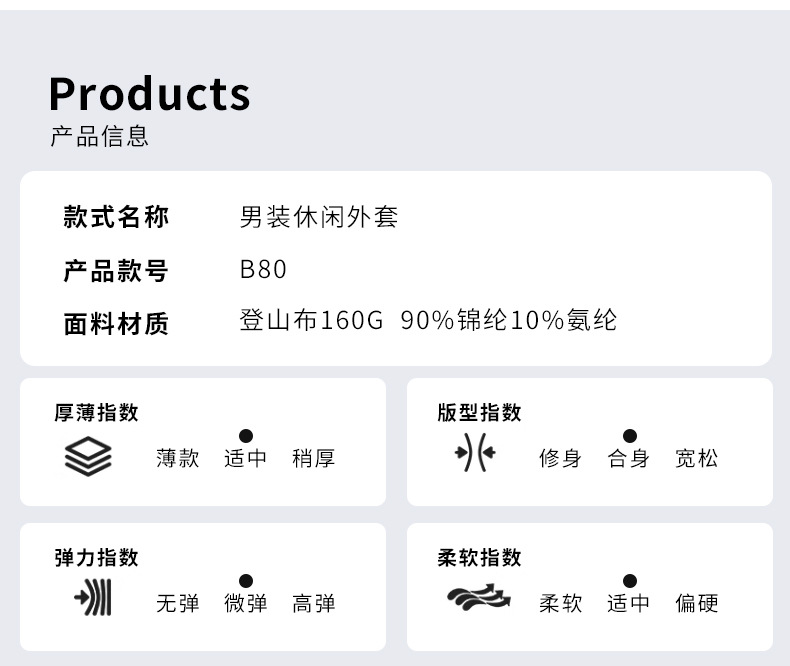
Task: Select the 柔软 softness option
Action: coord(560,604)
